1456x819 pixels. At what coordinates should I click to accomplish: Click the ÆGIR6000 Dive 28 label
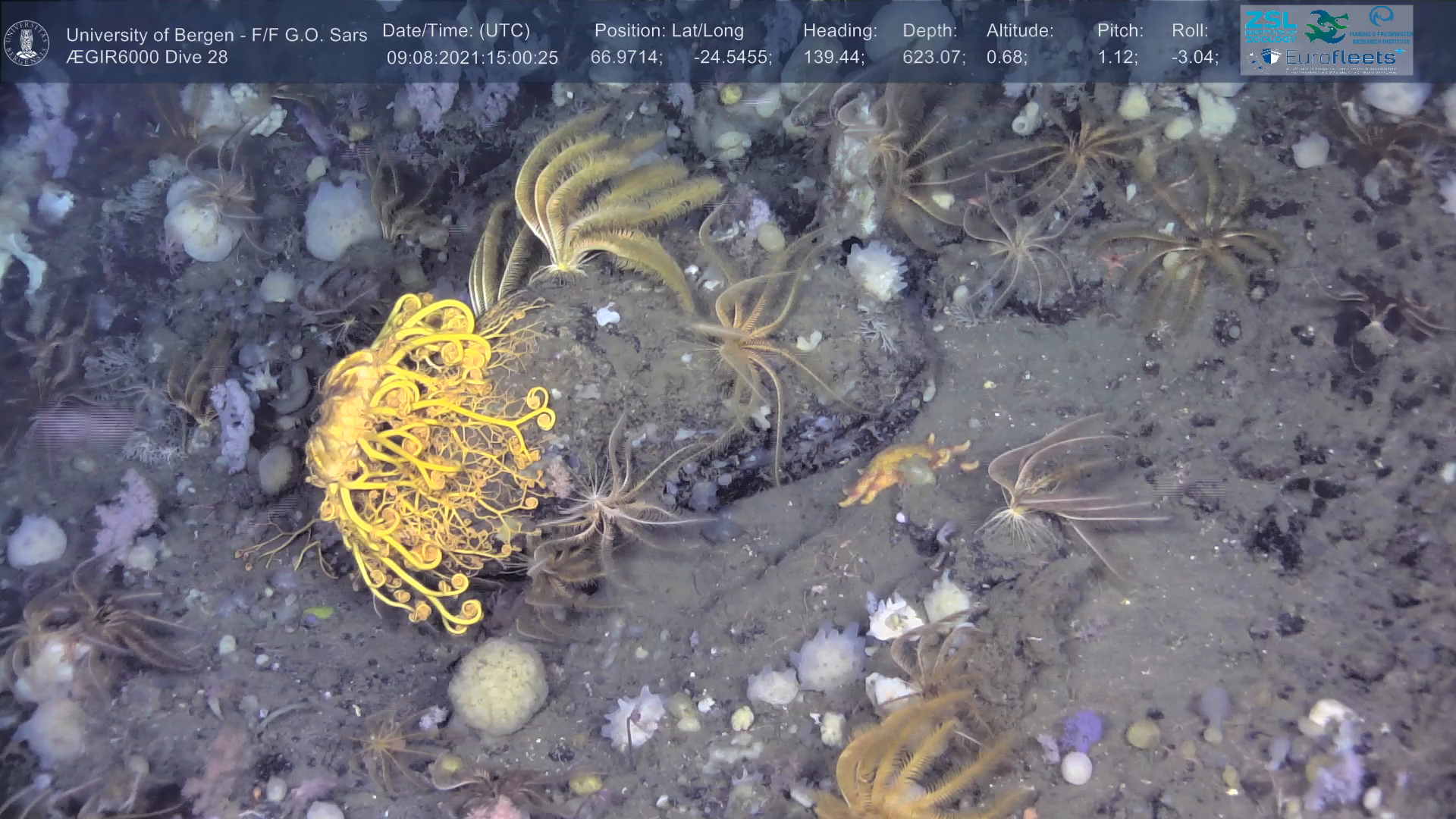(146, 57)
